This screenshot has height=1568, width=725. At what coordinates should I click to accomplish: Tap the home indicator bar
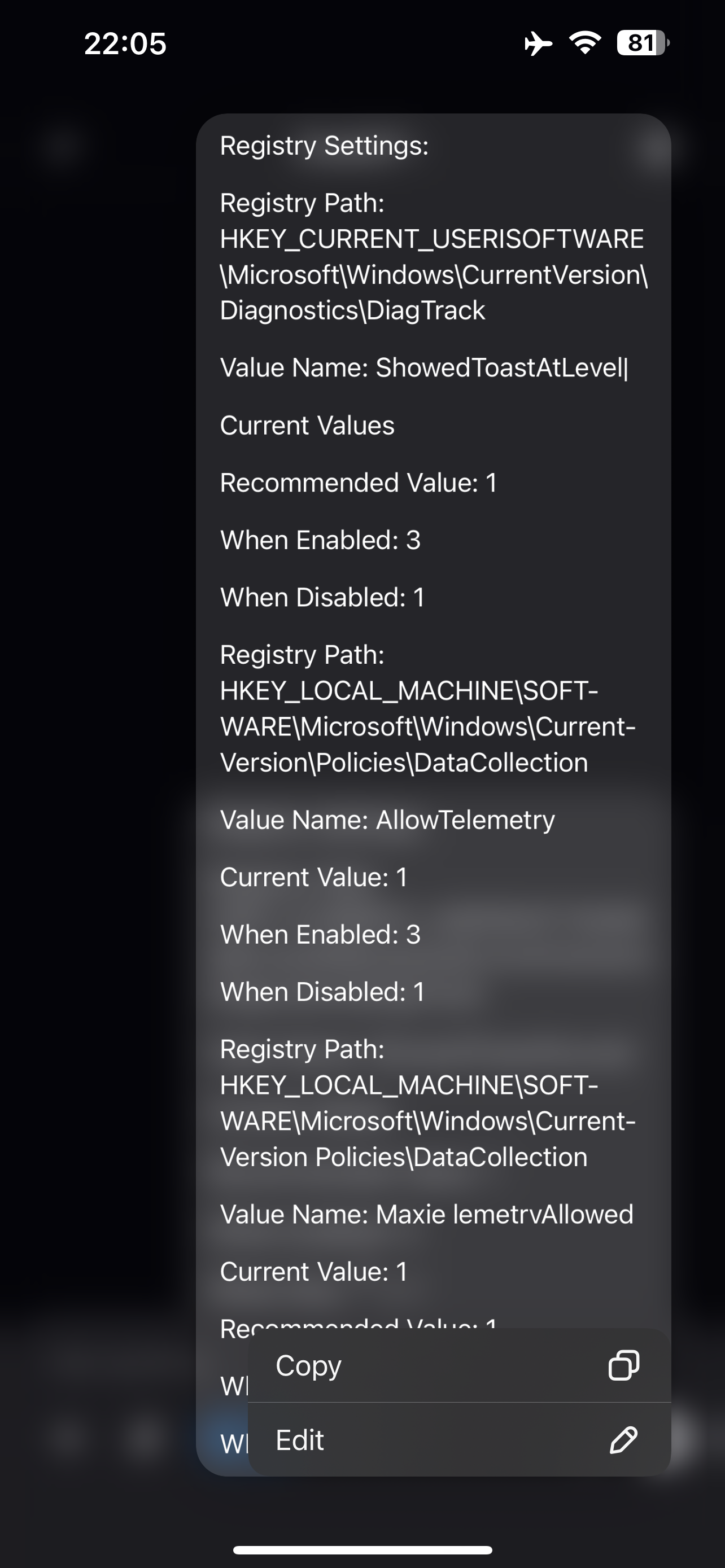[x=363, y=1550]
